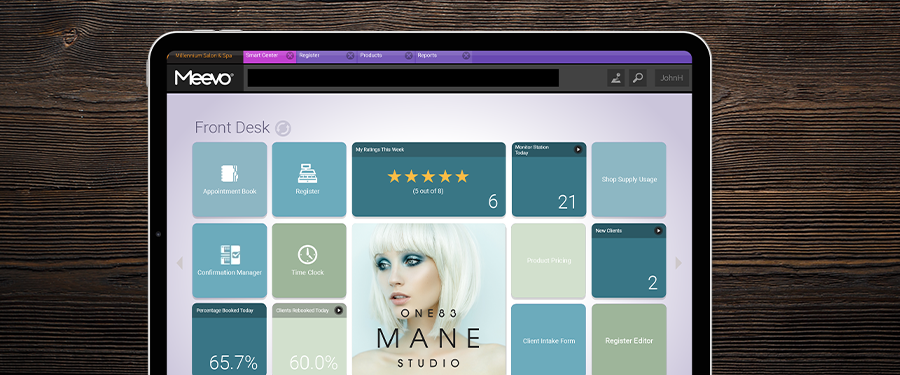Viewport: 900px width, 375px height.
Task: Expand the Clients Rebooked Today tile arrow
Action: point(339,310)
